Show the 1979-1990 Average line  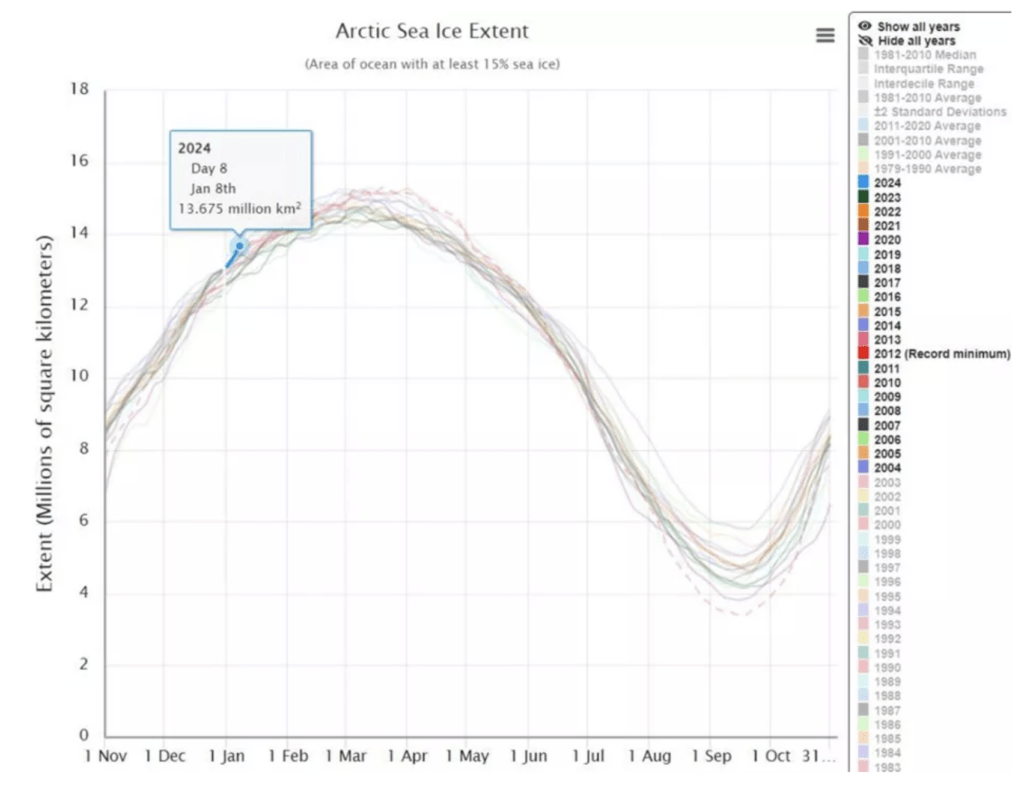pos(927,169)
